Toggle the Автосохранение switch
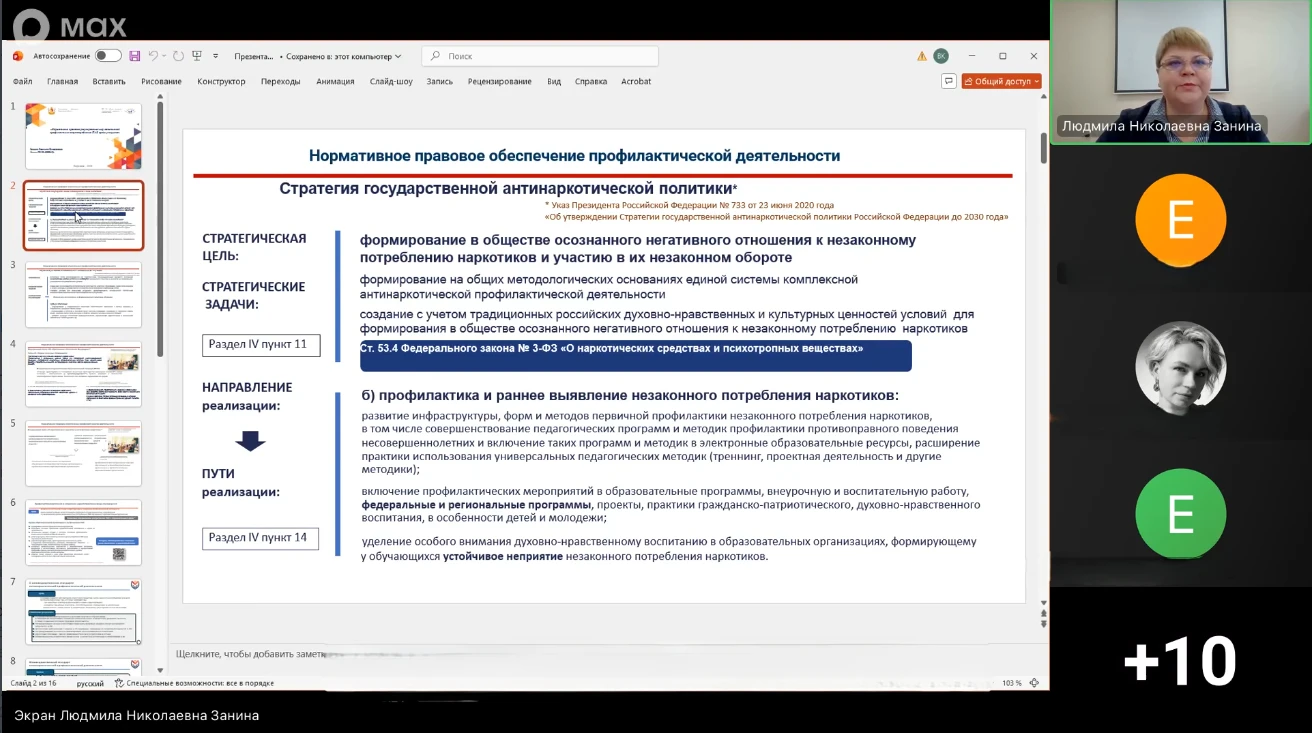Image resolution: width=1312 pixels, height=733 pixels. tap(108, 56)
